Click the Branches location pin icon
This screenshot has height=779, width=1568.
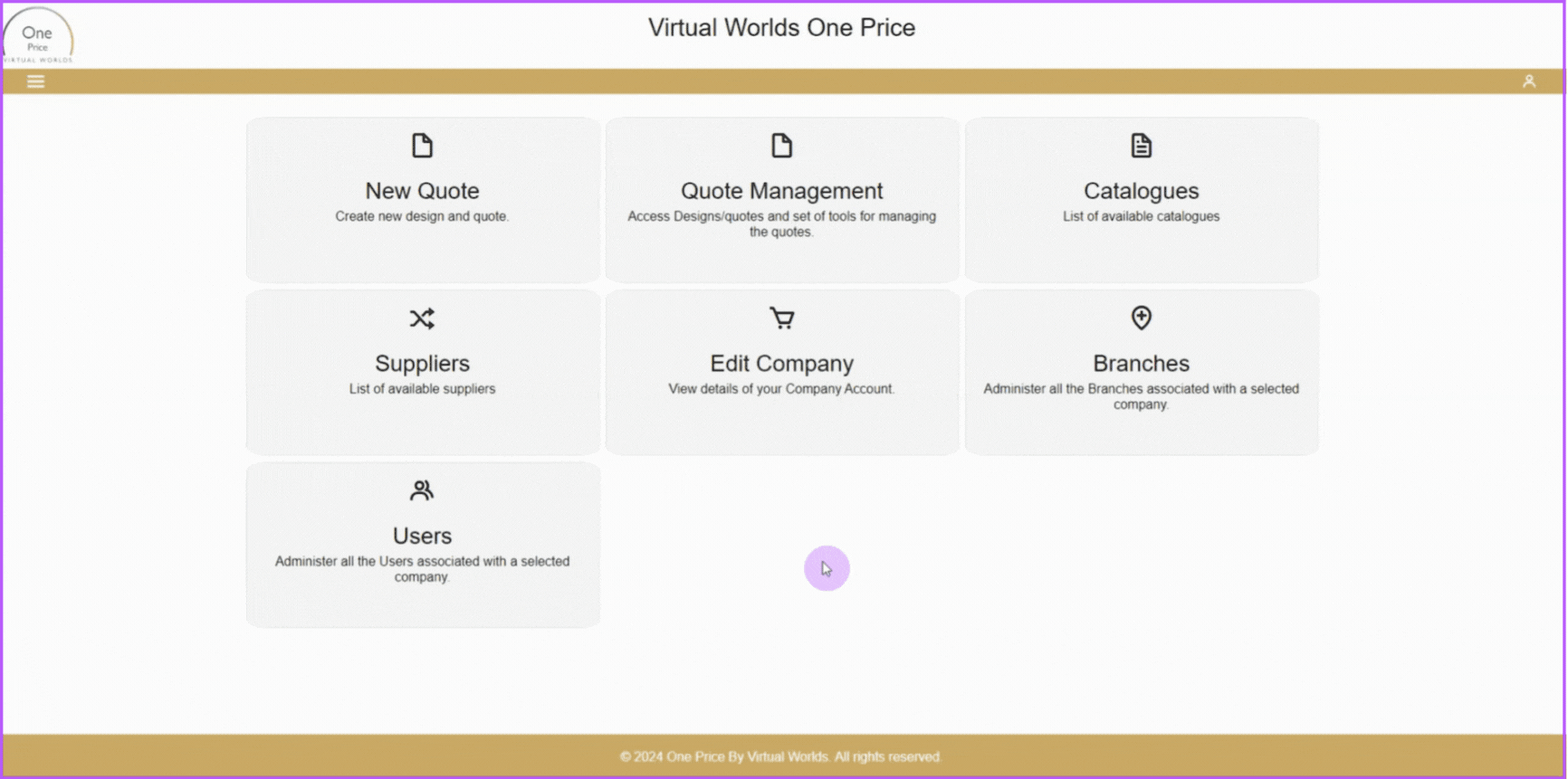click(1141, 318)
